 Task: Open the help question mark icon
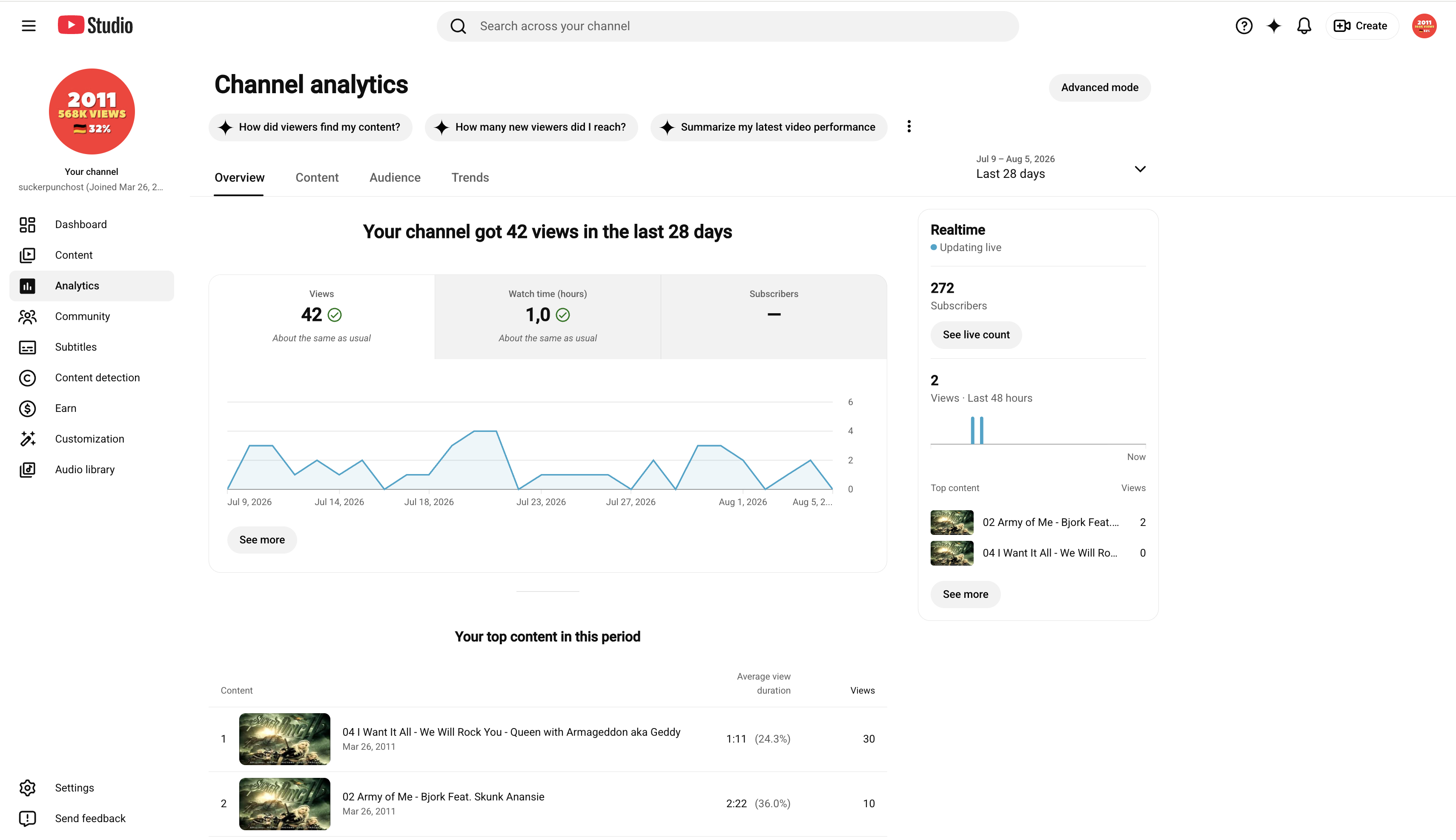coord(1244,26)
